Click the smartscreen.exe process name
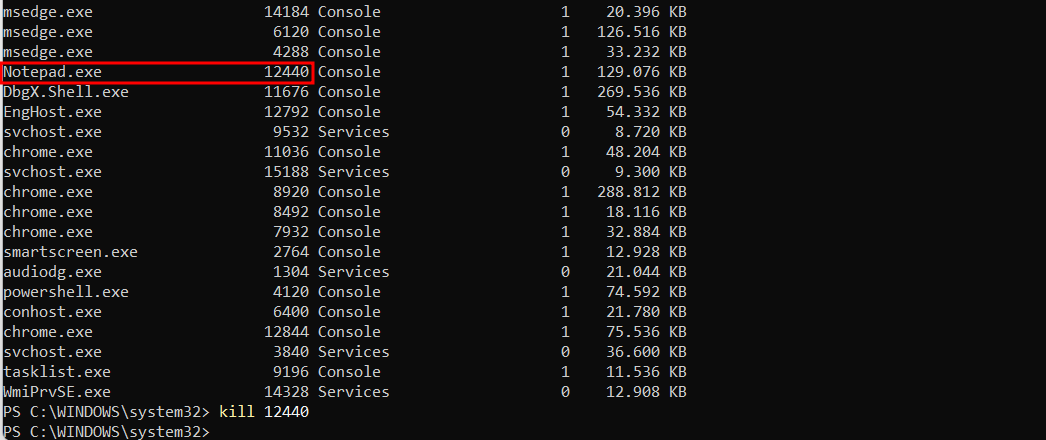This screenshot has height=440, width=1046. coord(70,252)
